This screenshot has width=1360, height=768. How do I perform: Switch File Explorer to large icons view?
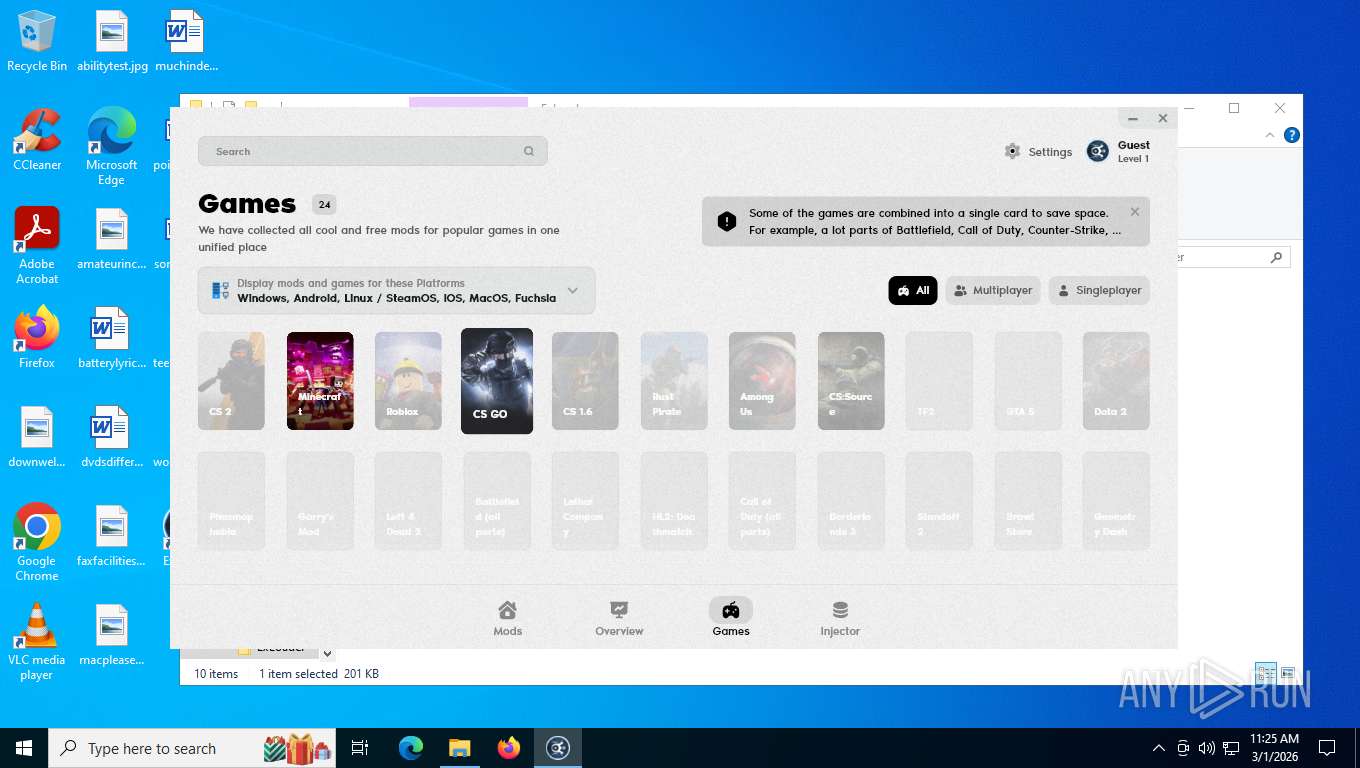[x=1288, y=673]
